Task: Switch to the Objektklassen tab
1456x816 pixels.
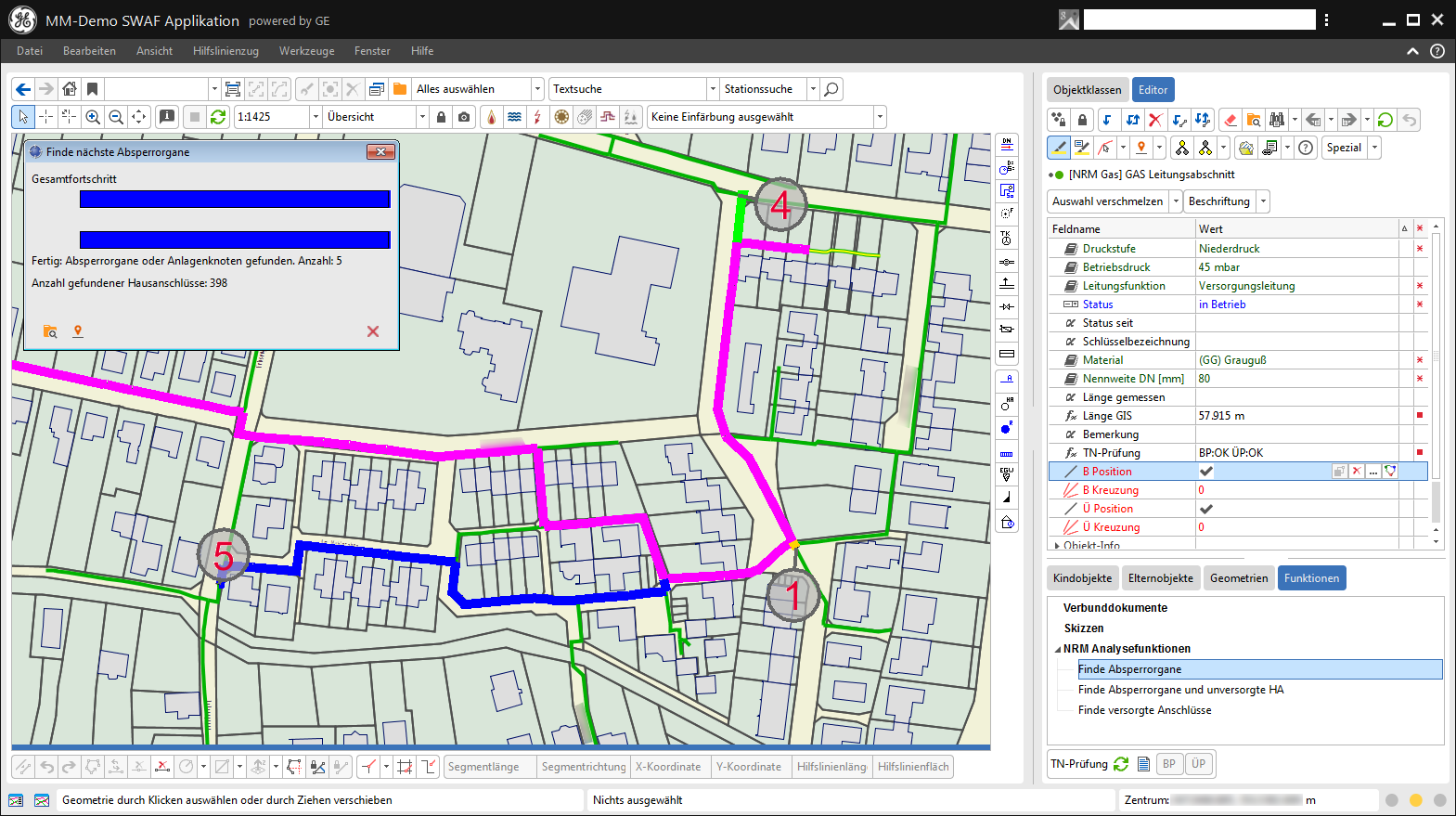Action: 1087,90
